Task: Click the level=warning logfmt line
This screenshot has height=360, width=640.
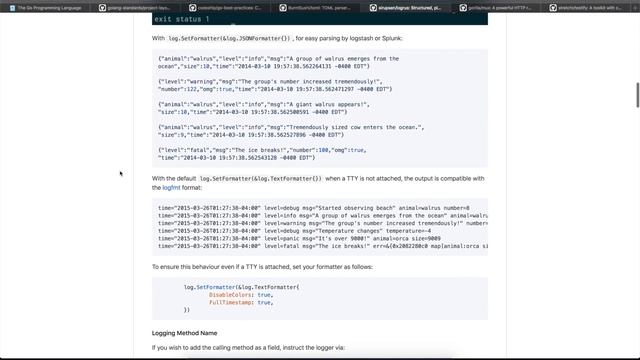Action: pyautogui.click(x=323, y=223)
